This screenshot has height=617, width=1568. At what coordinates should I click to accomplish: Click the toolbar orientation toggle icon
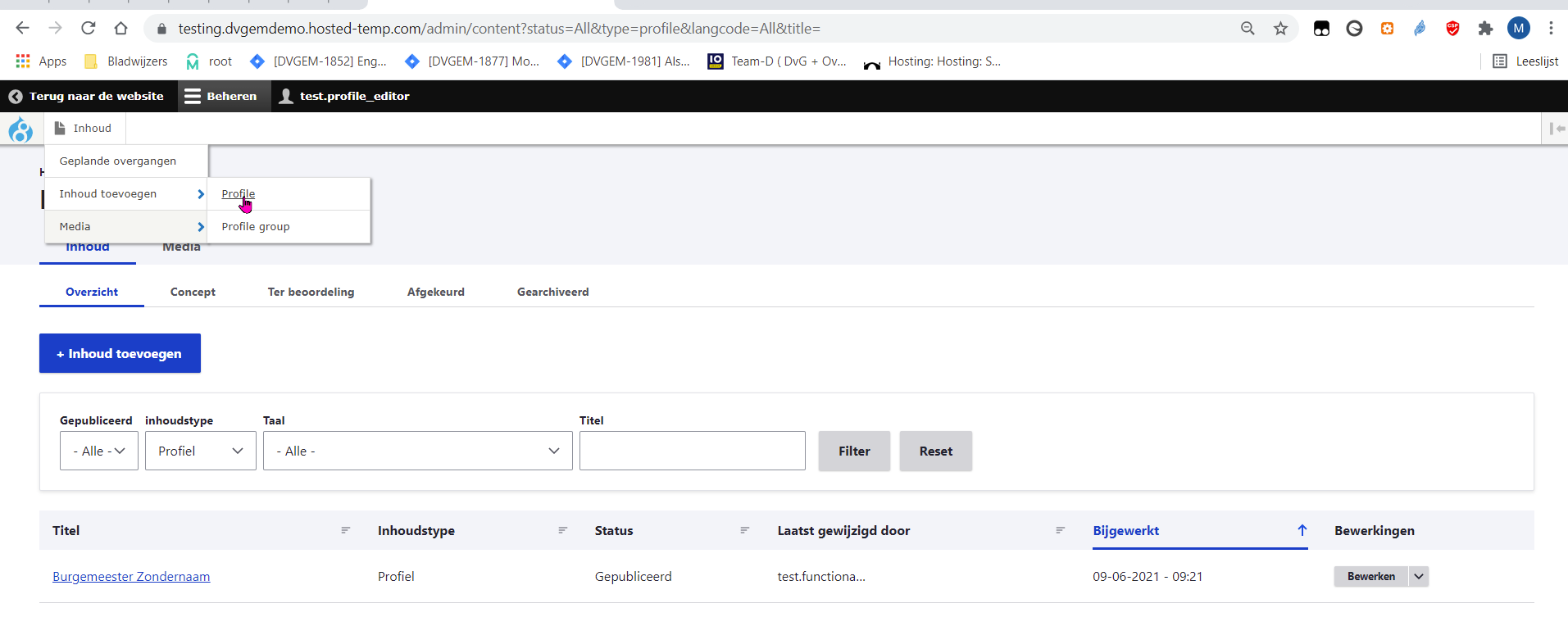tap(1557, 129)
